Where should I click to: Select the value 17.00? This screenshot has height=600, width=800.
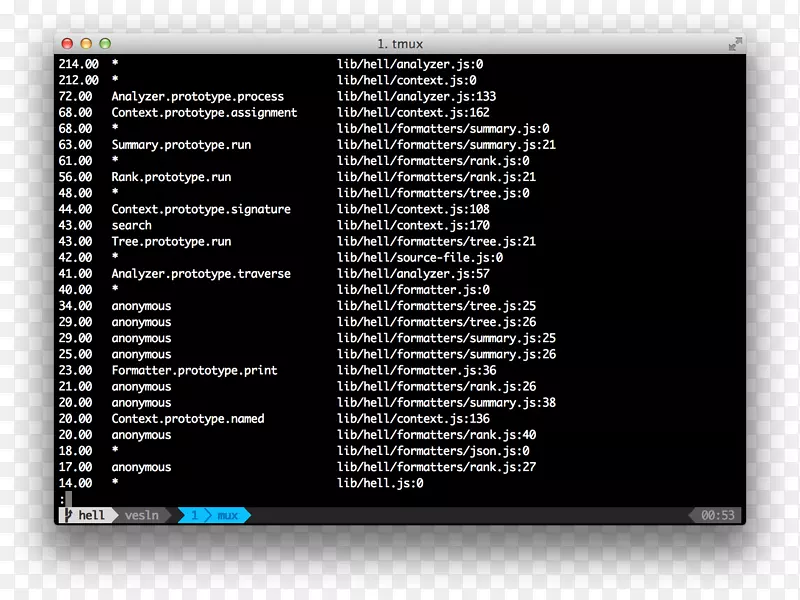point(75,467)
